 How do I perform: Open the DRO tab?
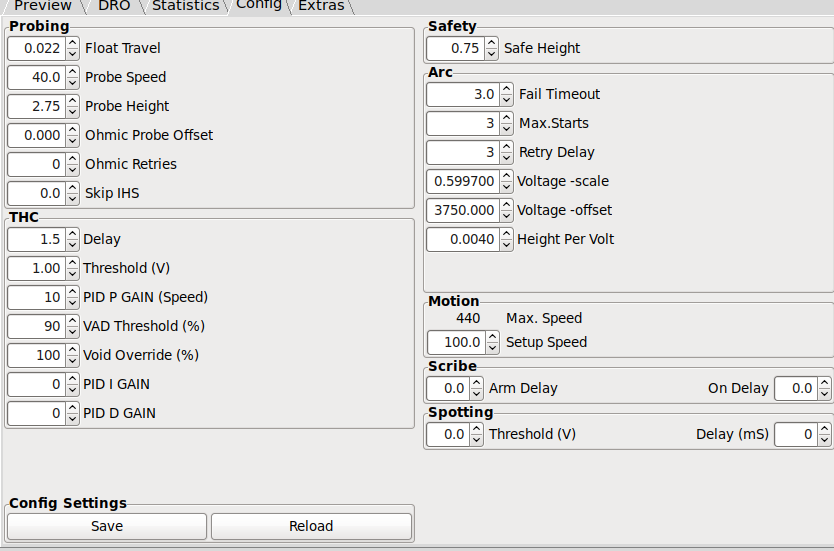coord(114,6)
